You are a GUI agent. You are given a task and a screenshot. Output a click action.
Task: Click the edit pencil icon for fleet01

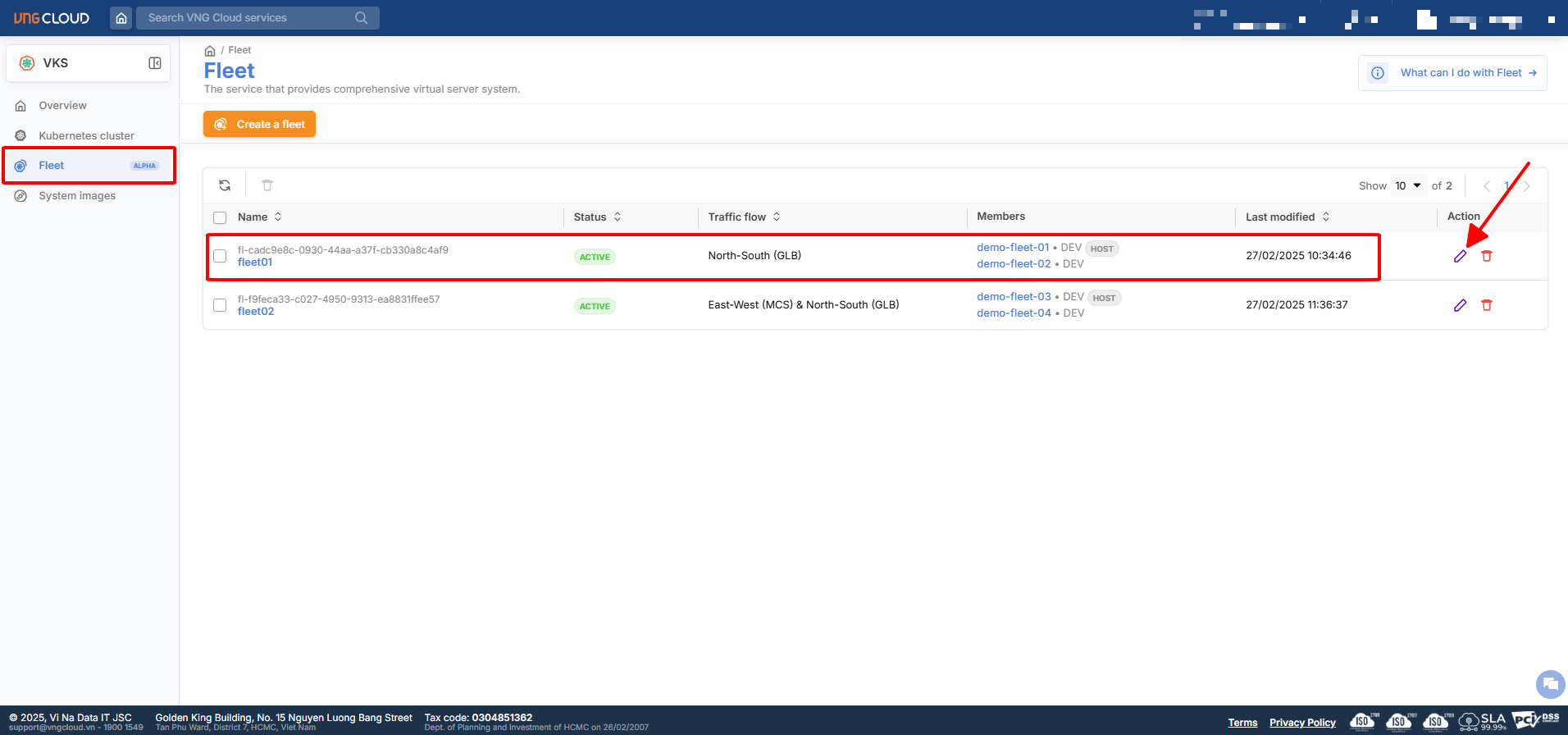pos(1460,256)
